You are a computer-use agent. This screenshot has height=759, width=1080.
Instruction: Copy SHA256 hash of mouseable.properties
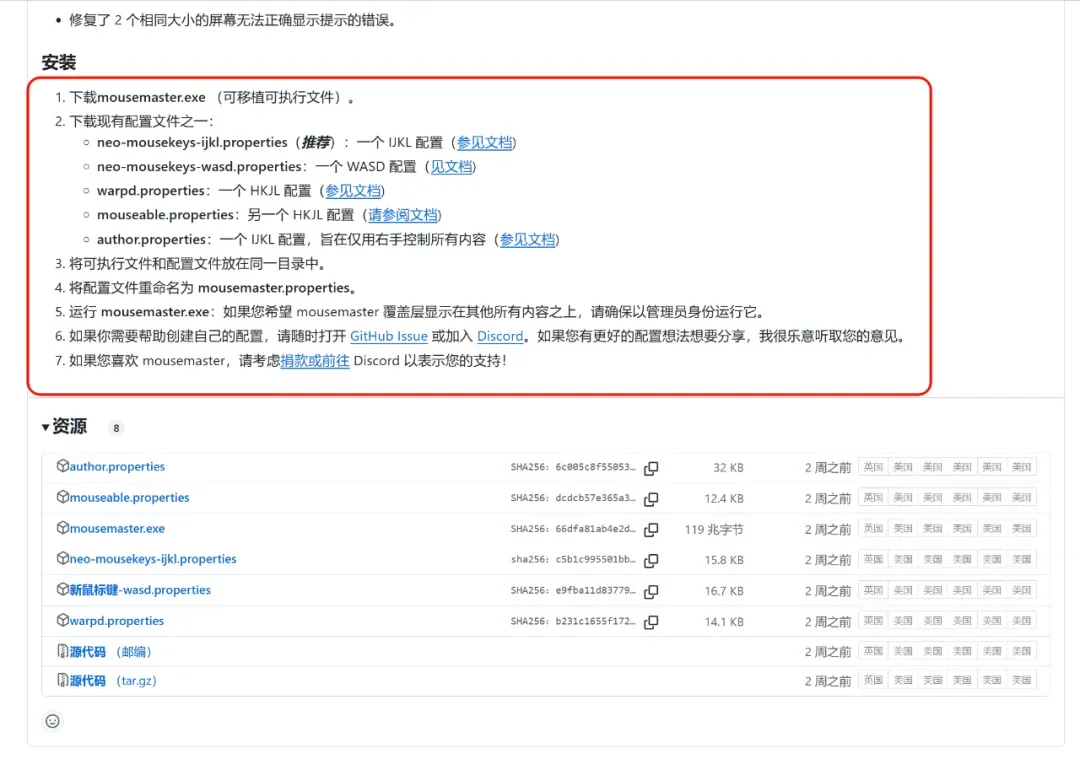[x=651, y=499]
